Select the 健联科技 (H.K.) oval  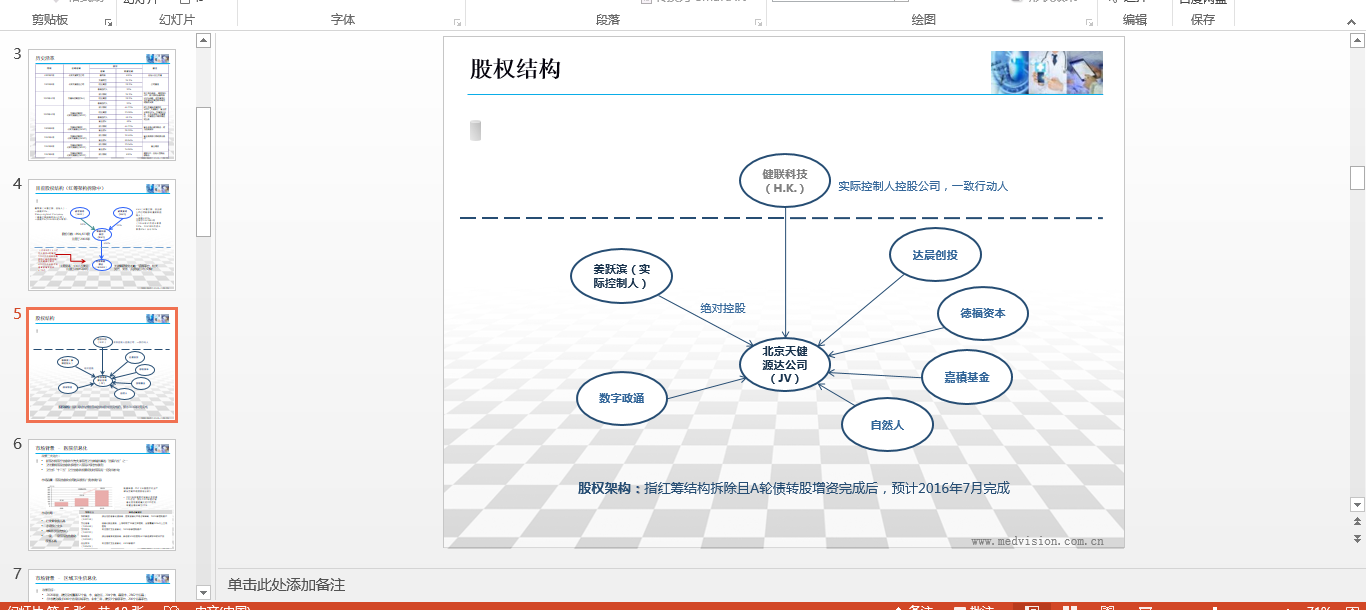tap(785, 181)
